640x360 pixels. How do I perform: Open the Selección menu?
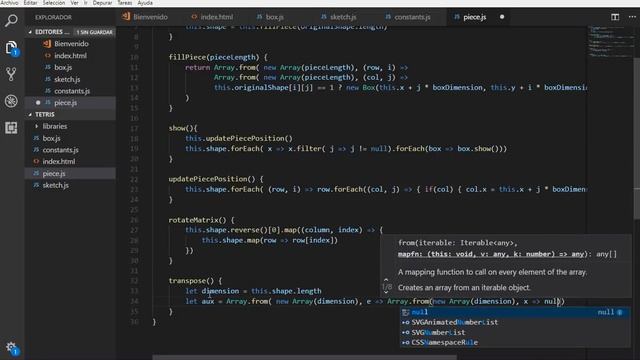pyautogui.click(x=53, y=3)
